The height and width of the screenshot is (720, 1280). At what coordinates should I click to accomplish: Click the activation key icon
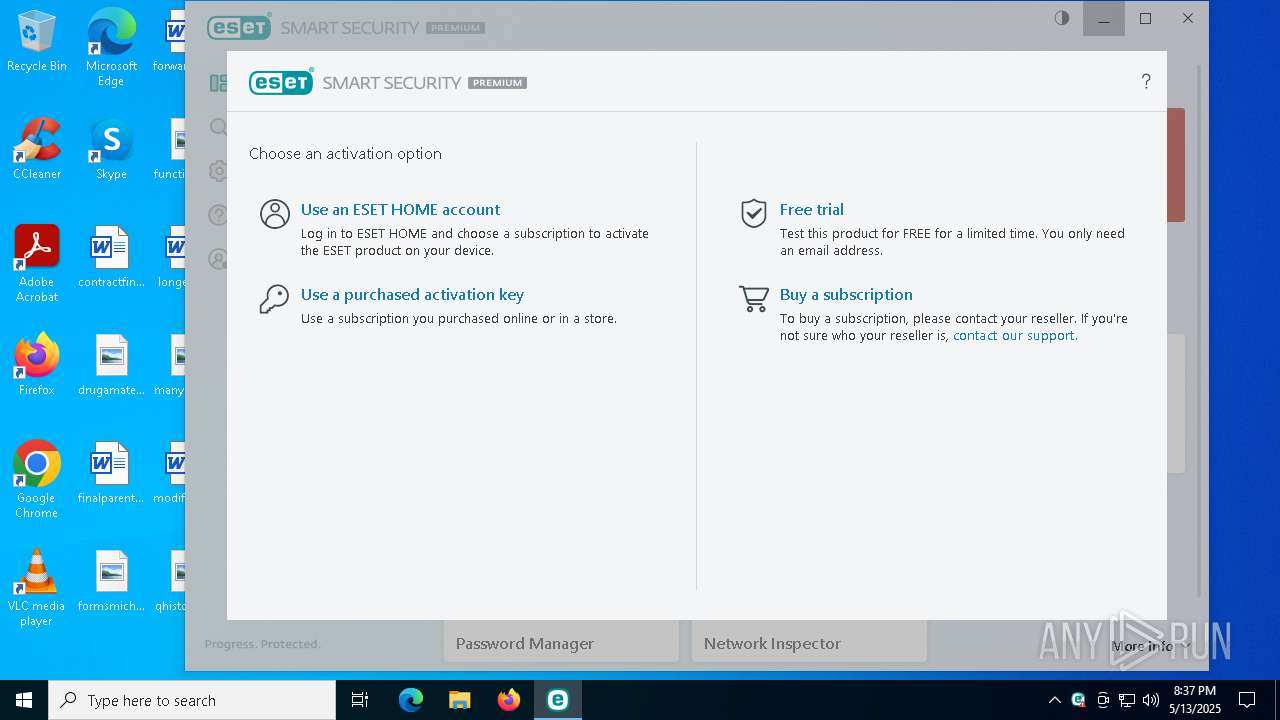coord(274,299)
